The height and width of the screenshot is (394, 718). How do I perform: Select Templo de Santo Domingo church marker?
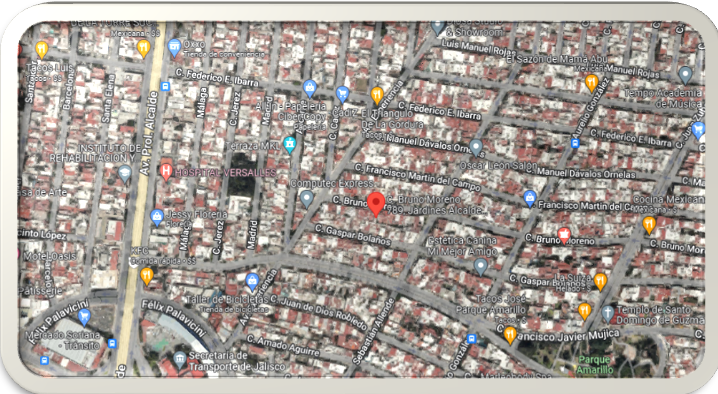click(x=608, y=313)
